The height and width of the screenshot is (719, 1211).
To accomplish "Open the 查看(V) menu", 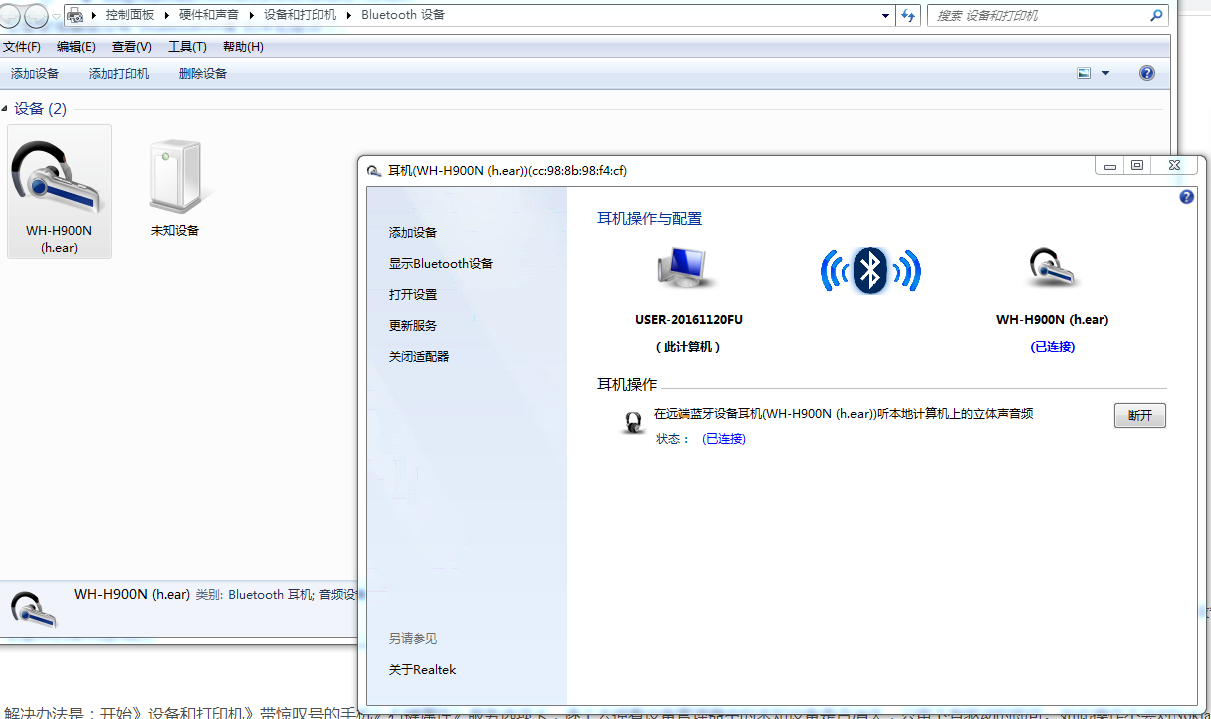I will (x=131, y=47).
